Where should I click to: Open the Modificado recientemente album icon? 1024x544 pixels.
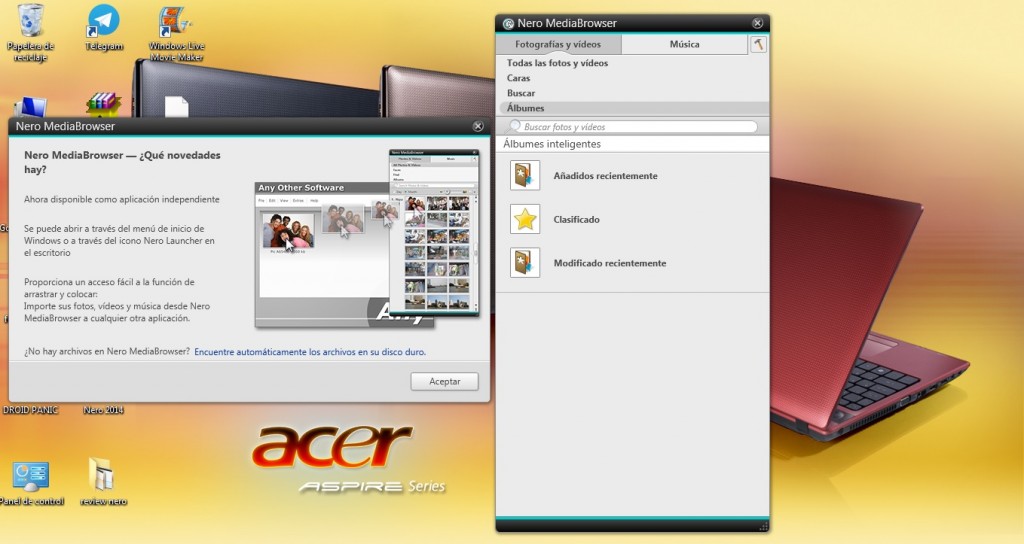525,263
